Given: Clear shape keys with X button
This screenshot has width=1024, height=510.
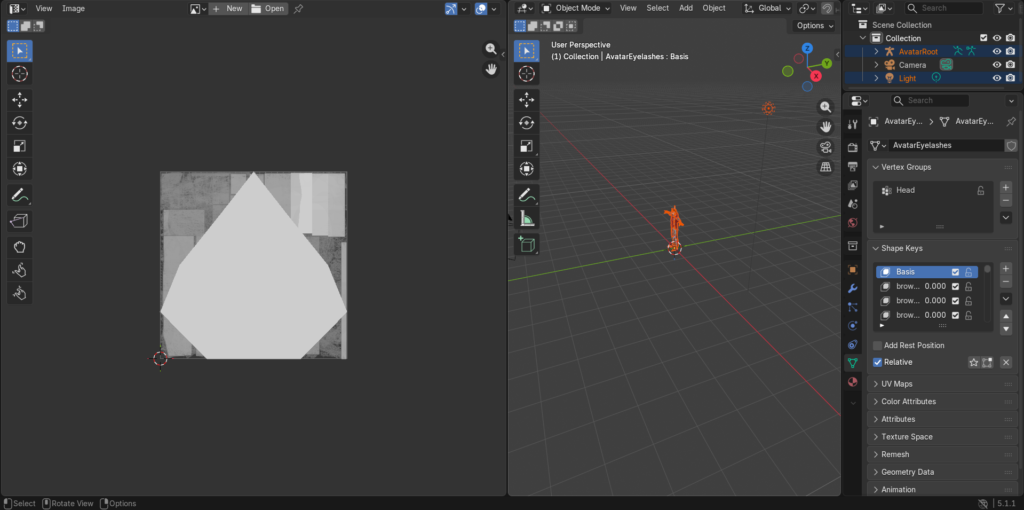Looking at the screenshot, I should coord(1006,362).
